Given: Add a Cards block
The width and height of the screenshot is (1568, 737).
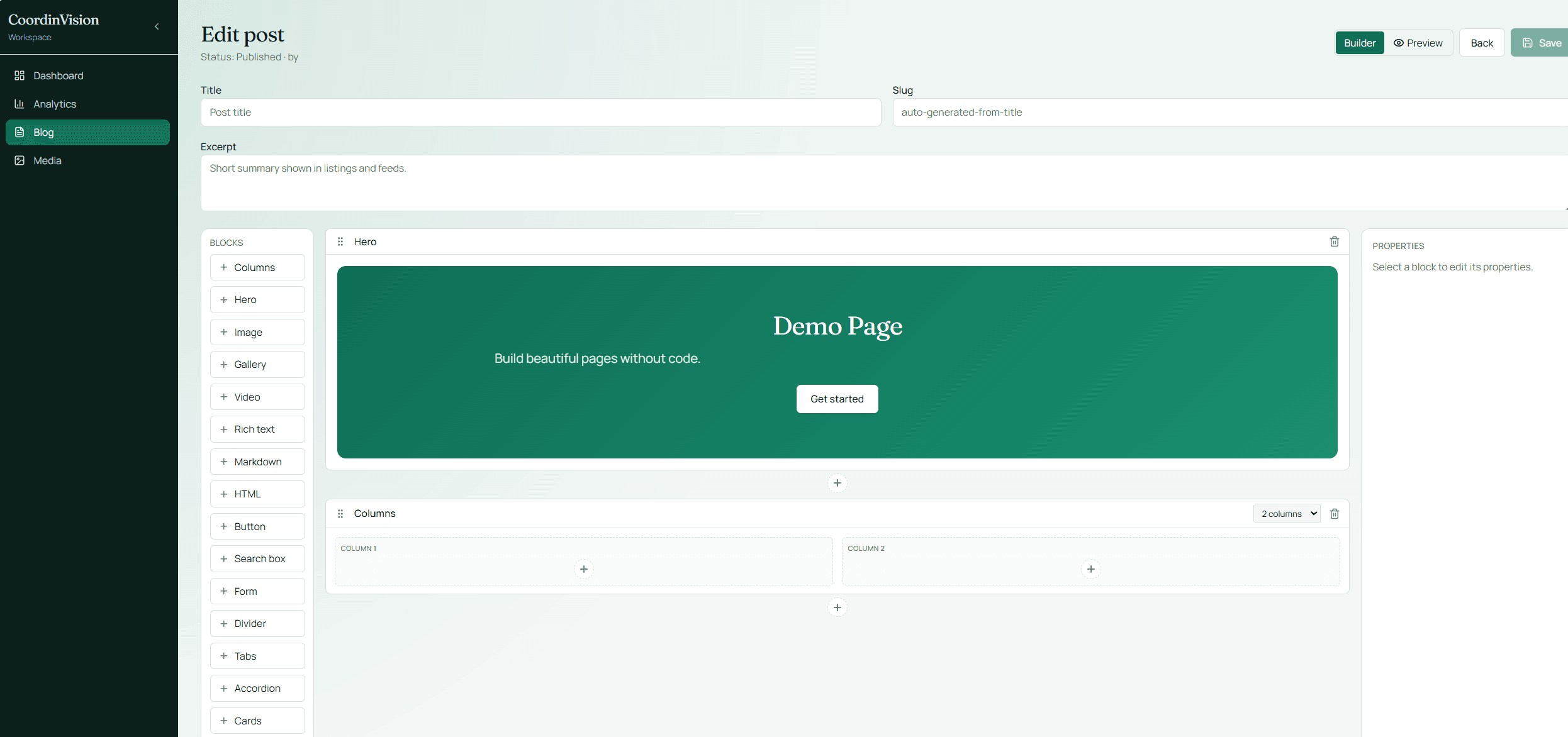Looking at the screenshot, I should click(257, 721).
